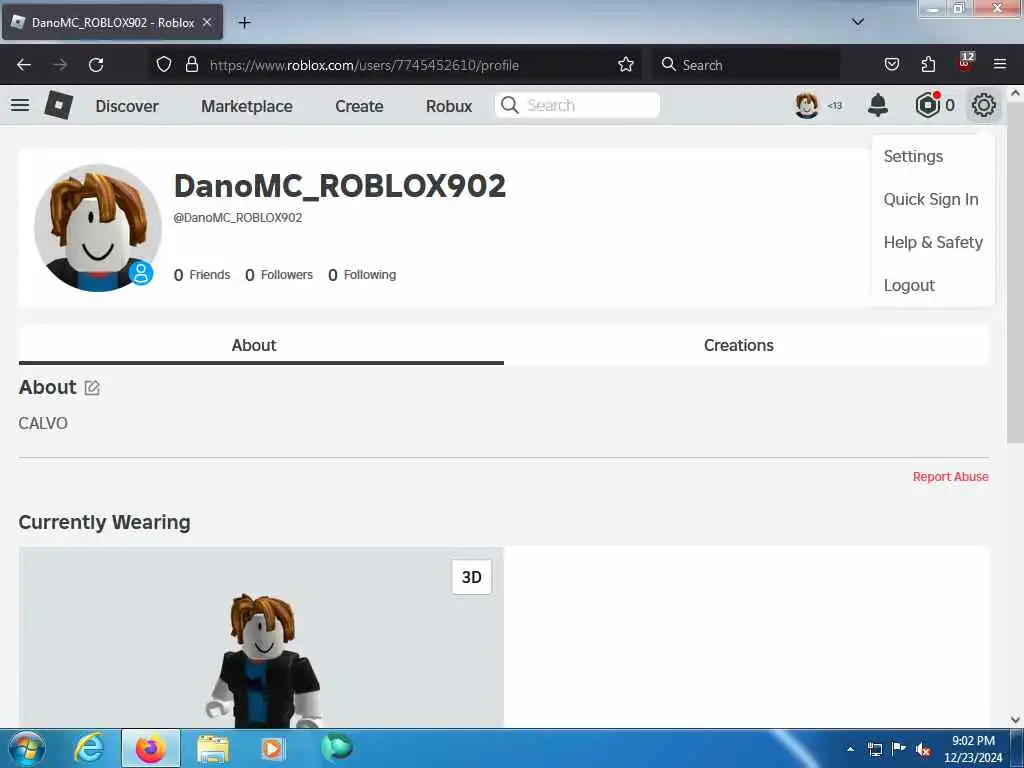The width and height of the screenshot is (1024, 768).
Task: Show hidden system tray icons
Action: coord(850,749)
